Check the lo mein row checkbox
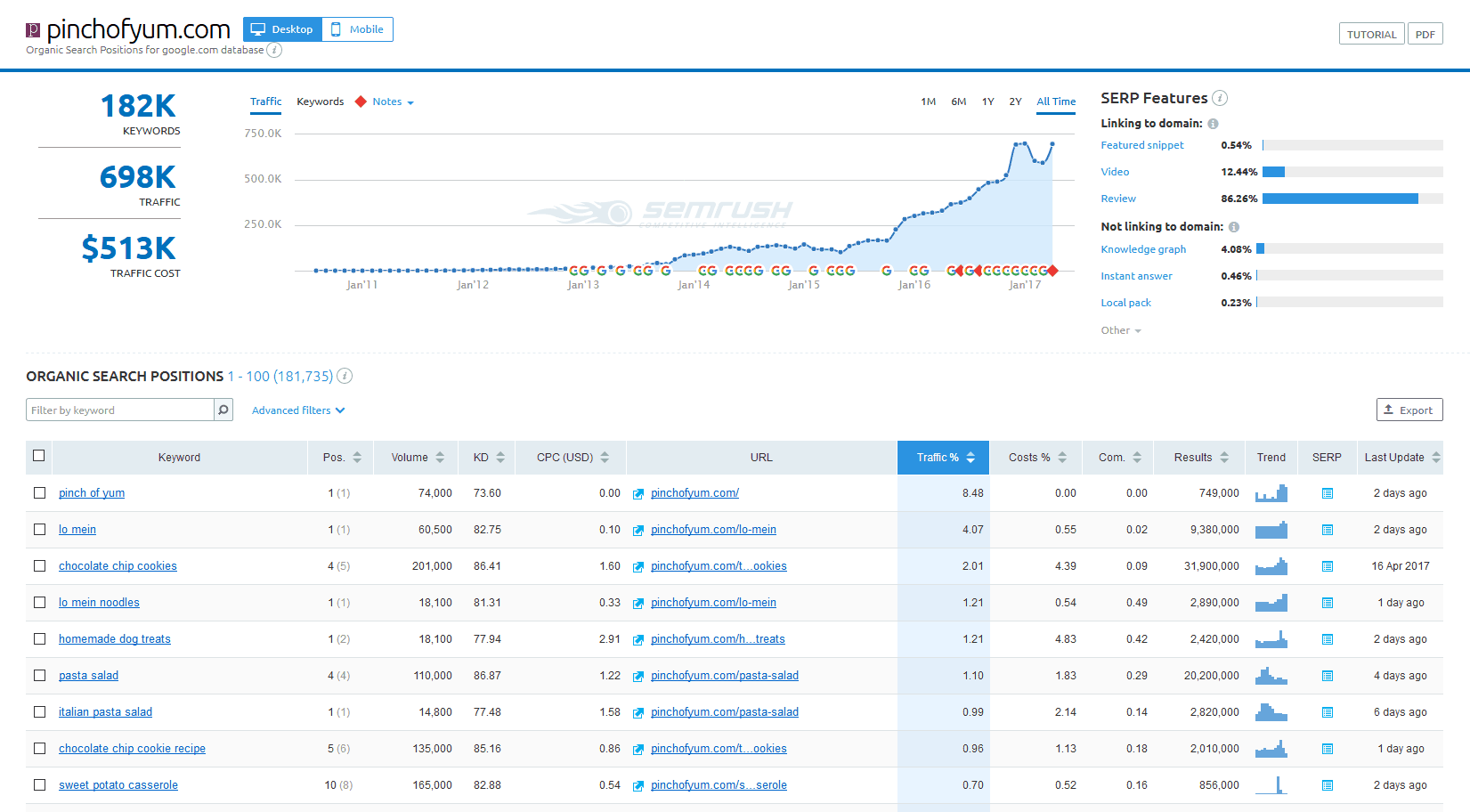This screenshot has width=1470, height=812. 39,529
